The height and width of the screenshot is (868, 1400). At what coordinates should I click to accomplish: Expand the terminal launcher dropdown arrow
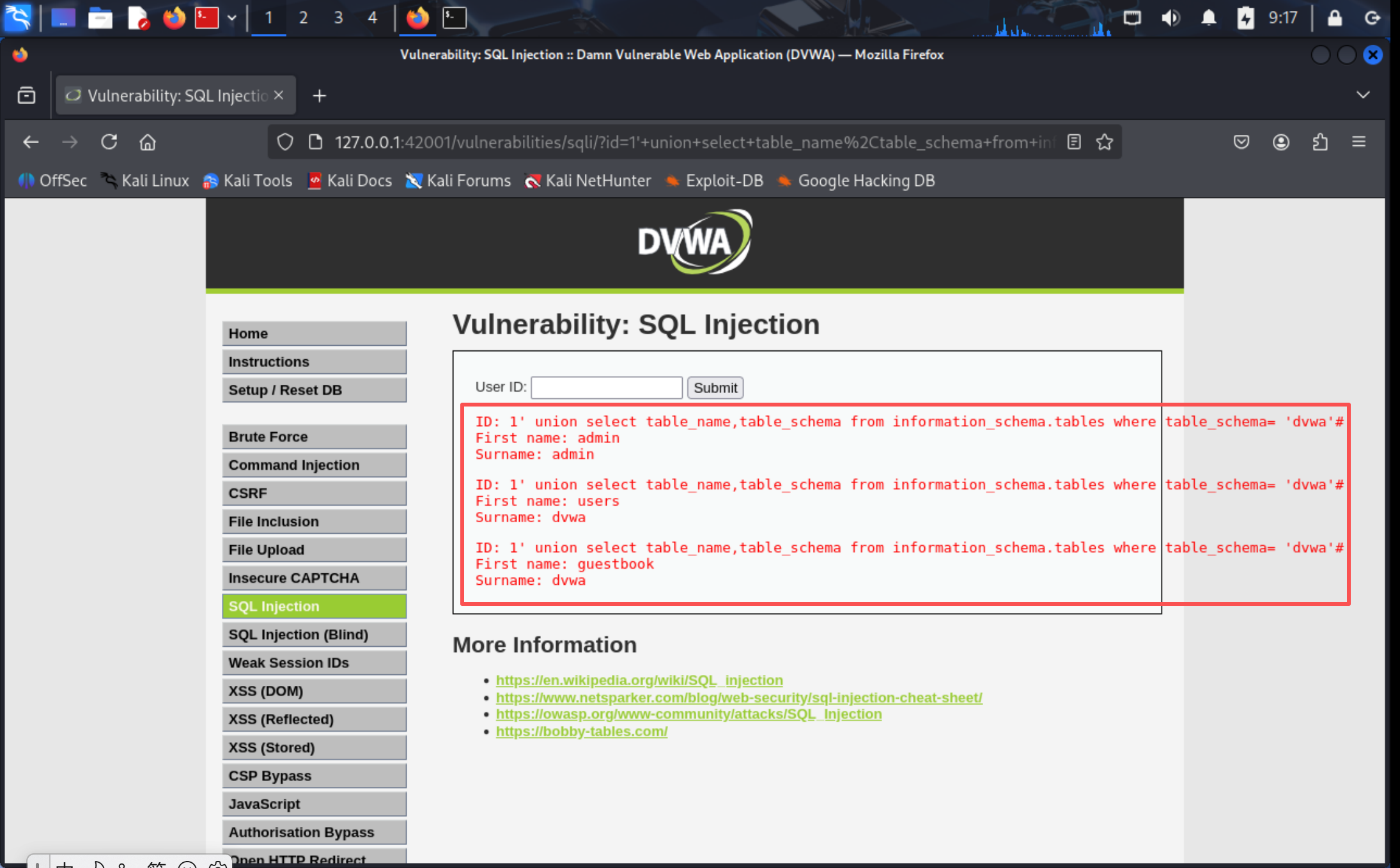(232, 18)
